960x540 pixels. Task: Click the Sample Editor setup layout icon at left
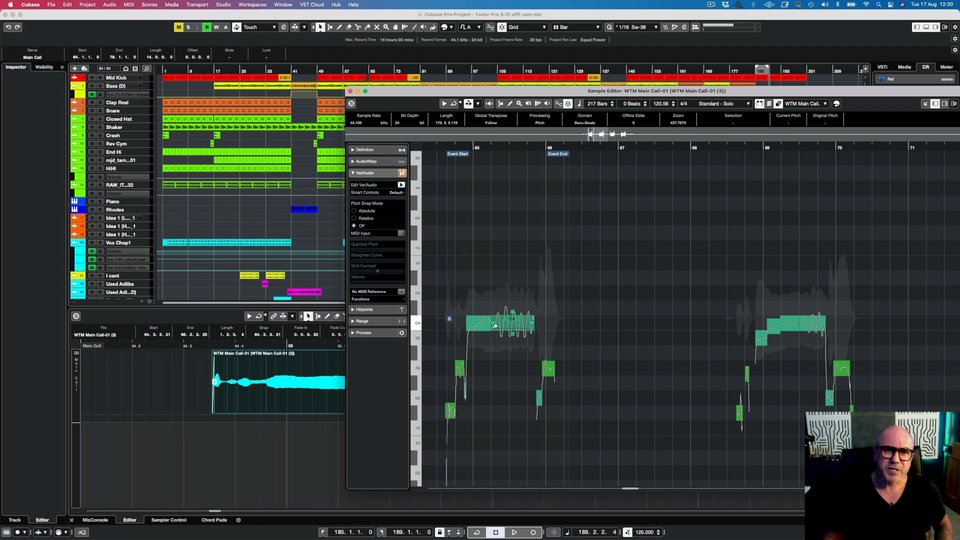(351, 103)
